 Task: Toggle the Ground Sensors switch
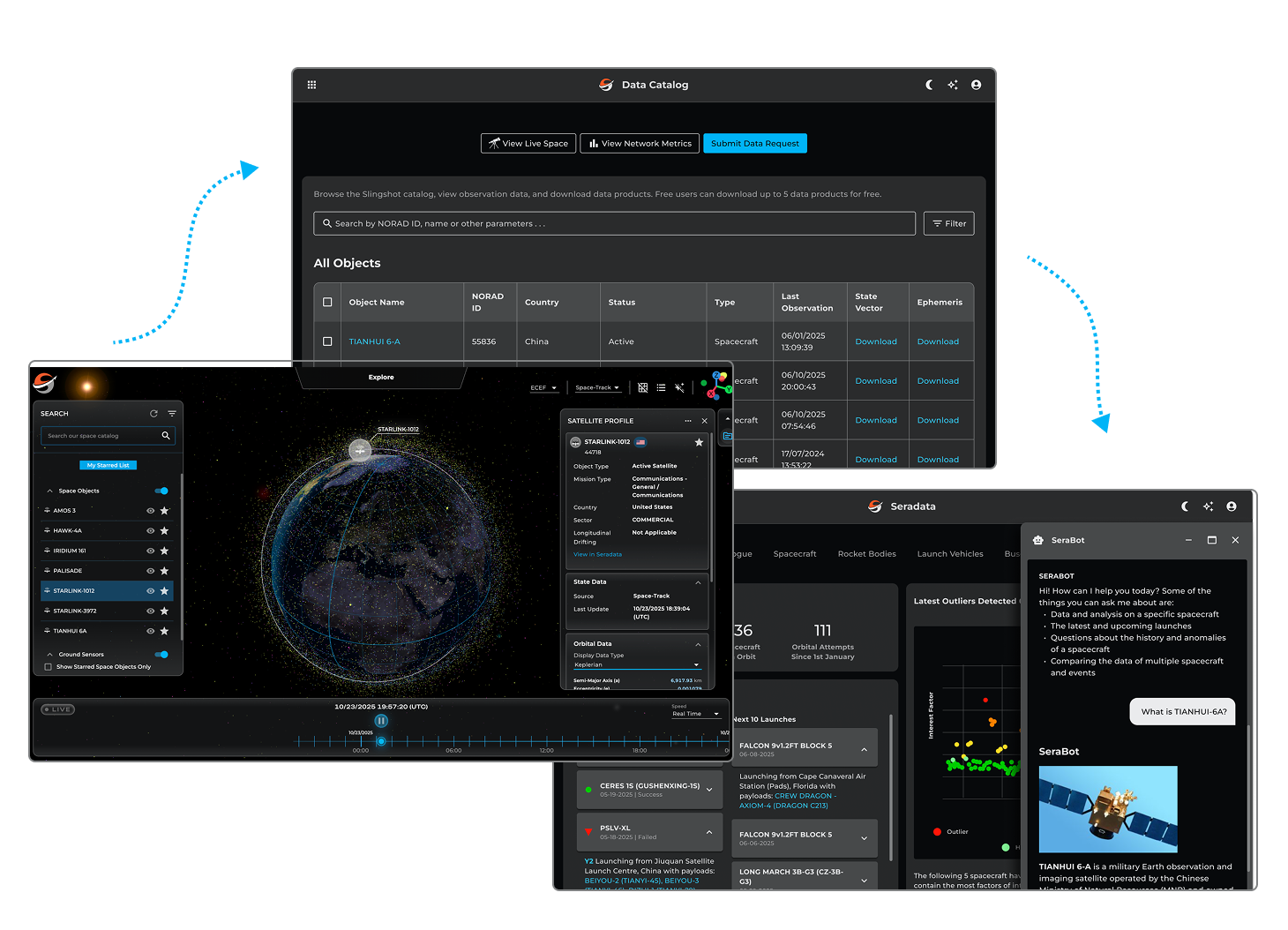[x=161, y=654]
